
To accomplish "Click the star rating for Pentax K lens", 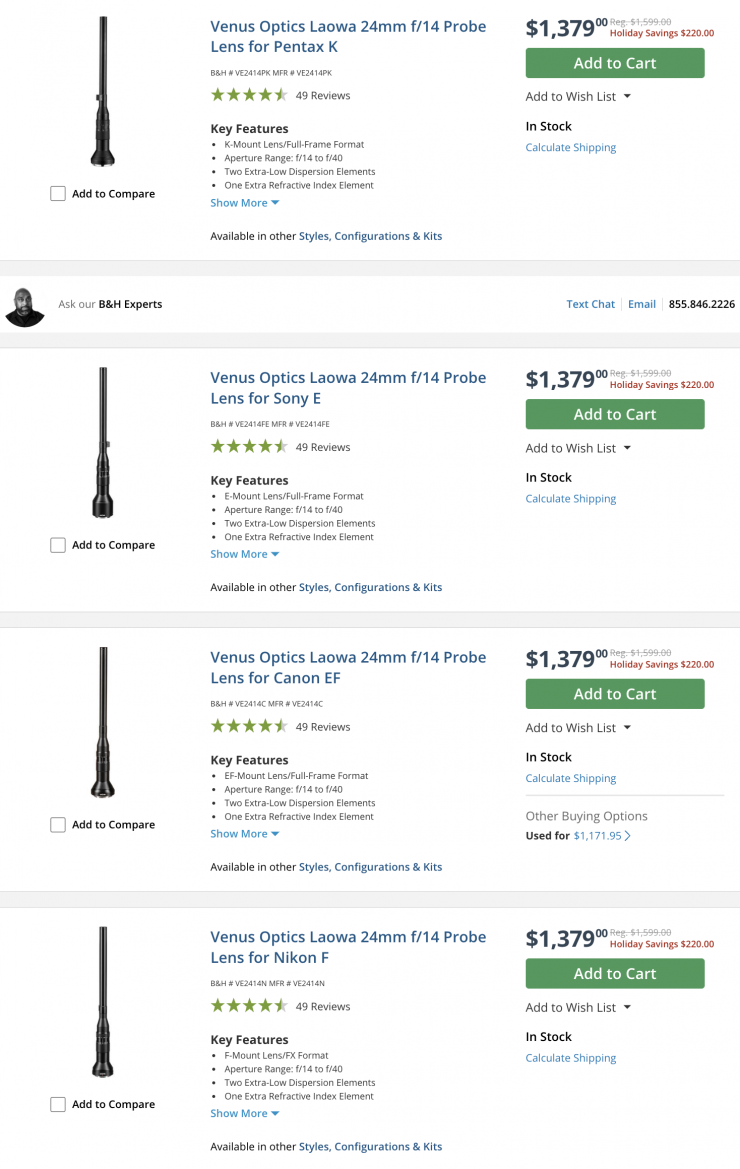I will (x=249, y=96).
